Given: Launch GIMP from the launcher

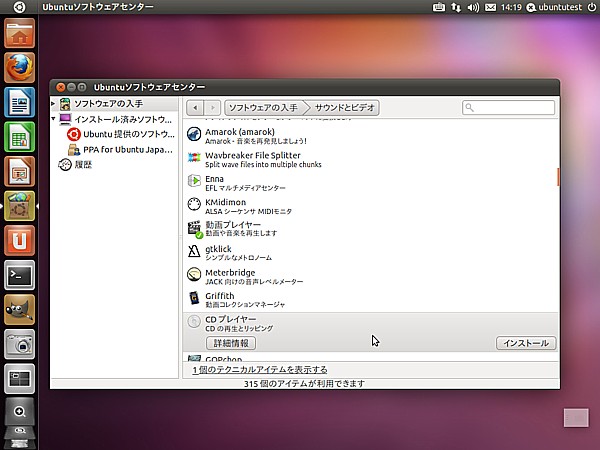Looking at the screenshot, I should tap(20, 310).
